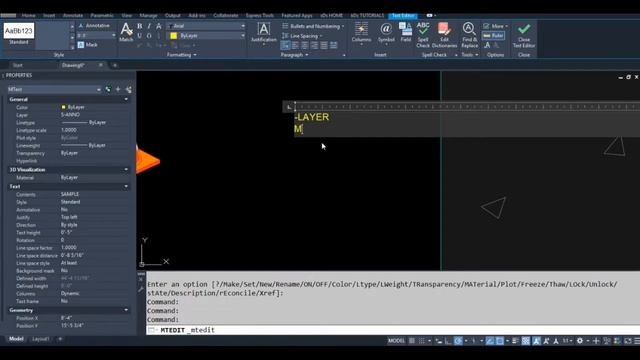Collapse the 3D Visualization section
The image size is (640, 360).
click(126, 170)
